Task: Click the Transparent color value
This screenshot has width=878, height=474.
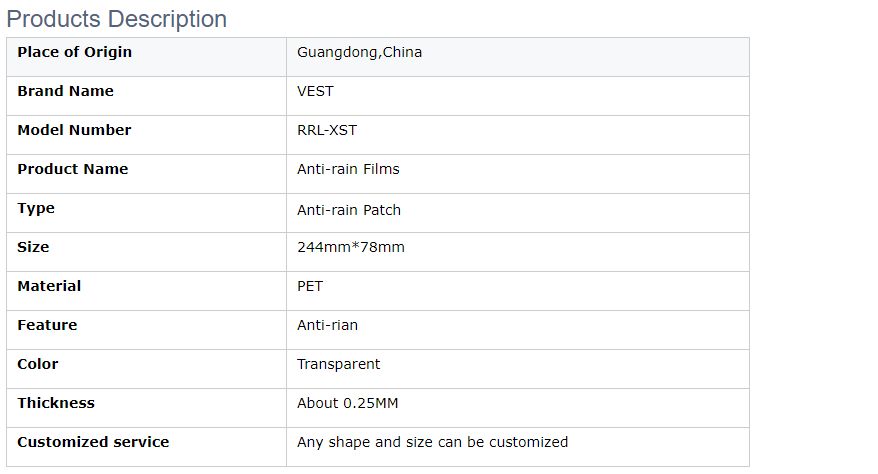Action: point(338,364)
